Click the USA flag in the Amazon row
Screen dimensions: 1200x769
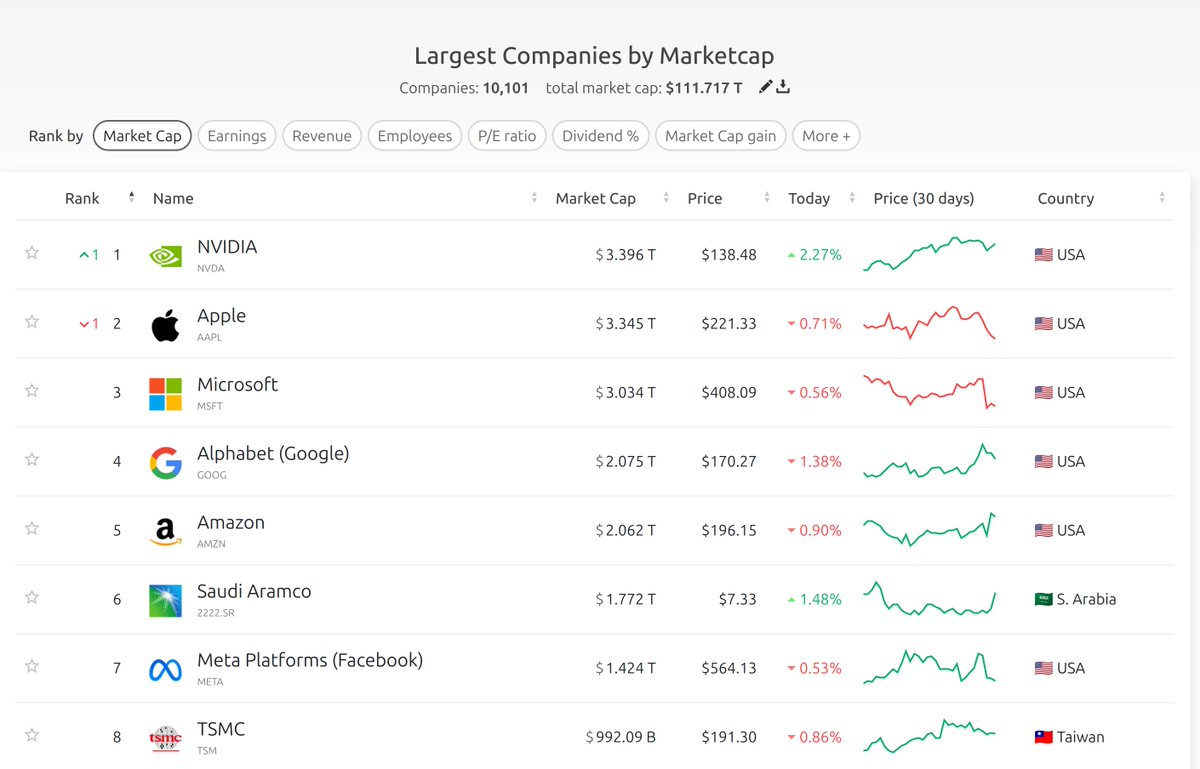pyautogui.click(x=1043, y=531)
